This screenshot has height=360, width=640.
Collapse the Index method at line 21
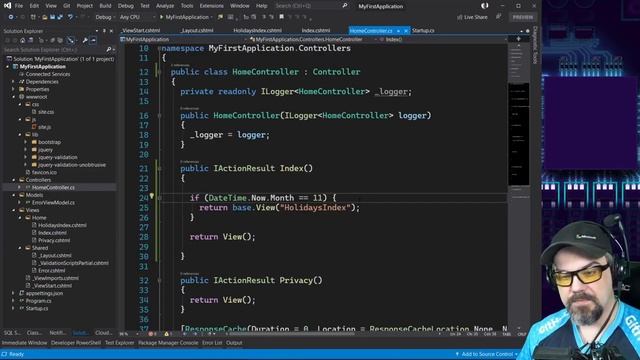pyautogui.click(x=160, y=169)
